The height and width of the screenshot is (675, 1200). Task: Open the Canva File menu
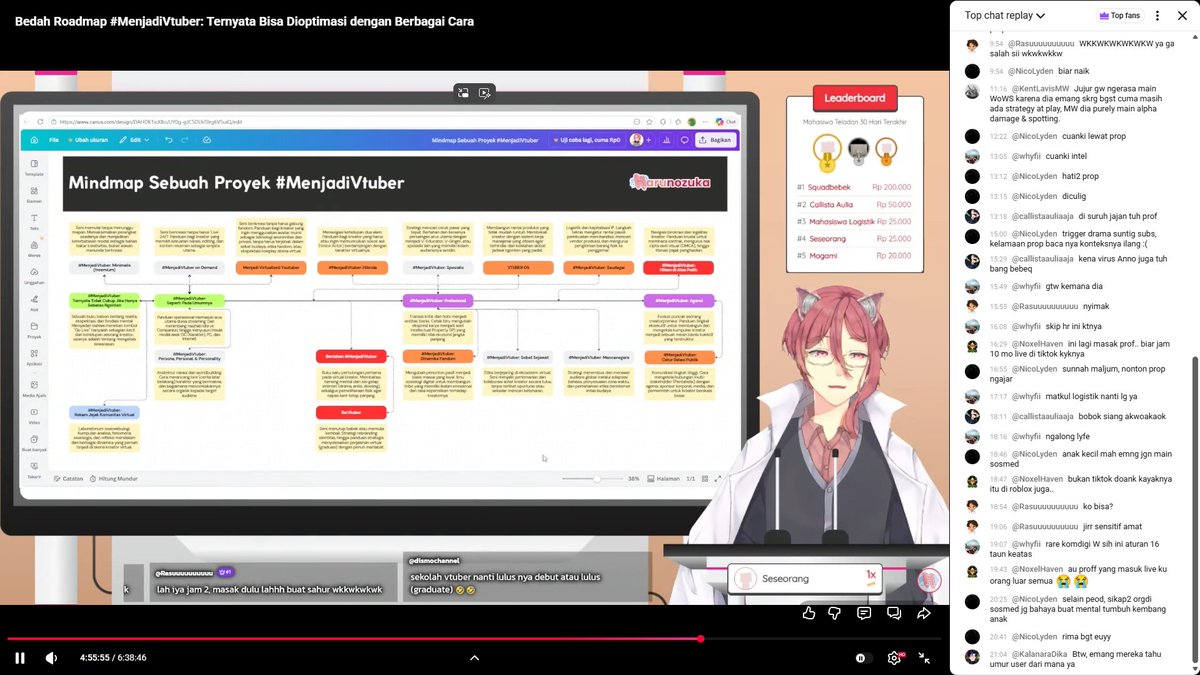click(x=54, y=140)
